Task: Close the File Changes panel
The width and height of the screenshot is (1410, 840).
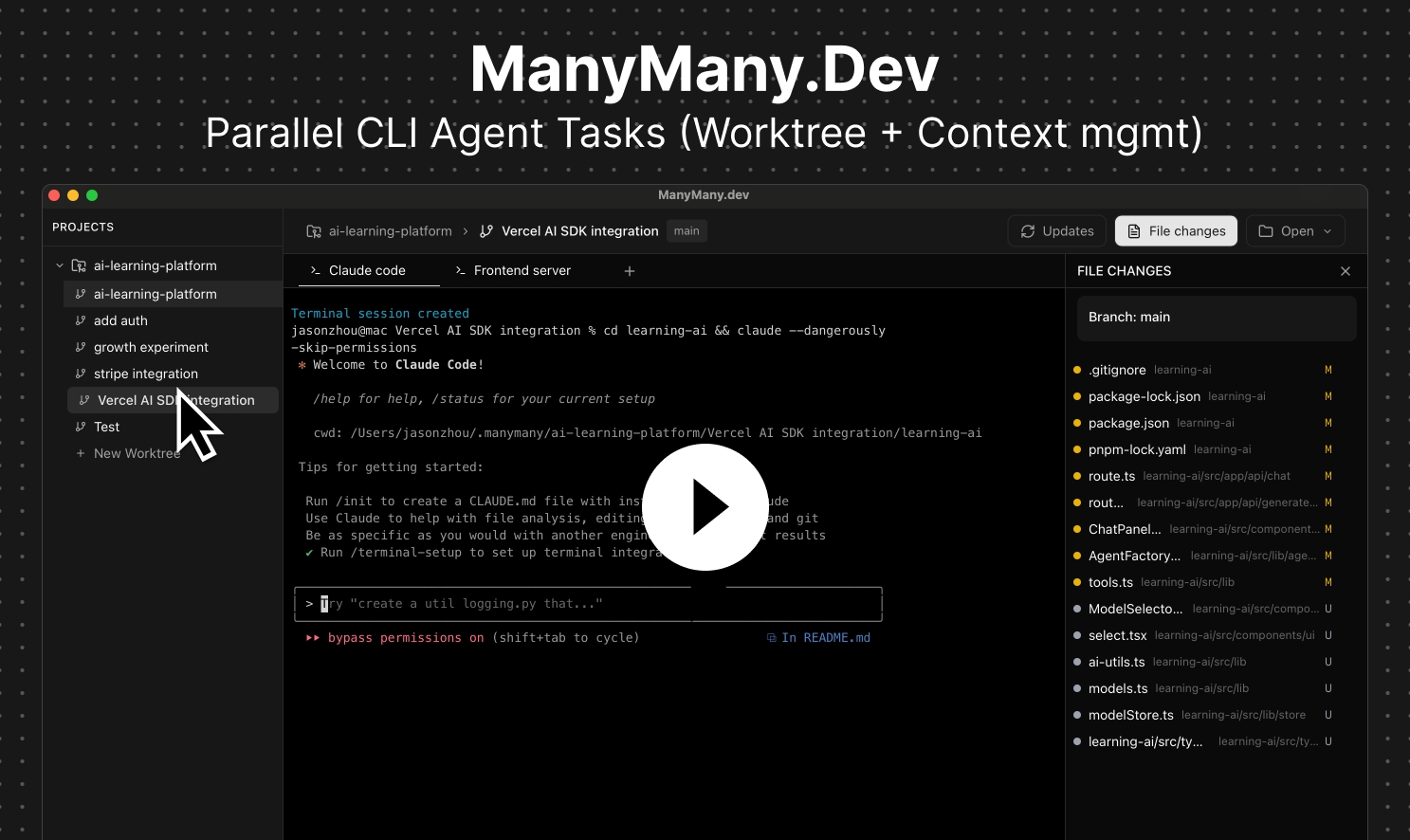Action: (1346, 271)
